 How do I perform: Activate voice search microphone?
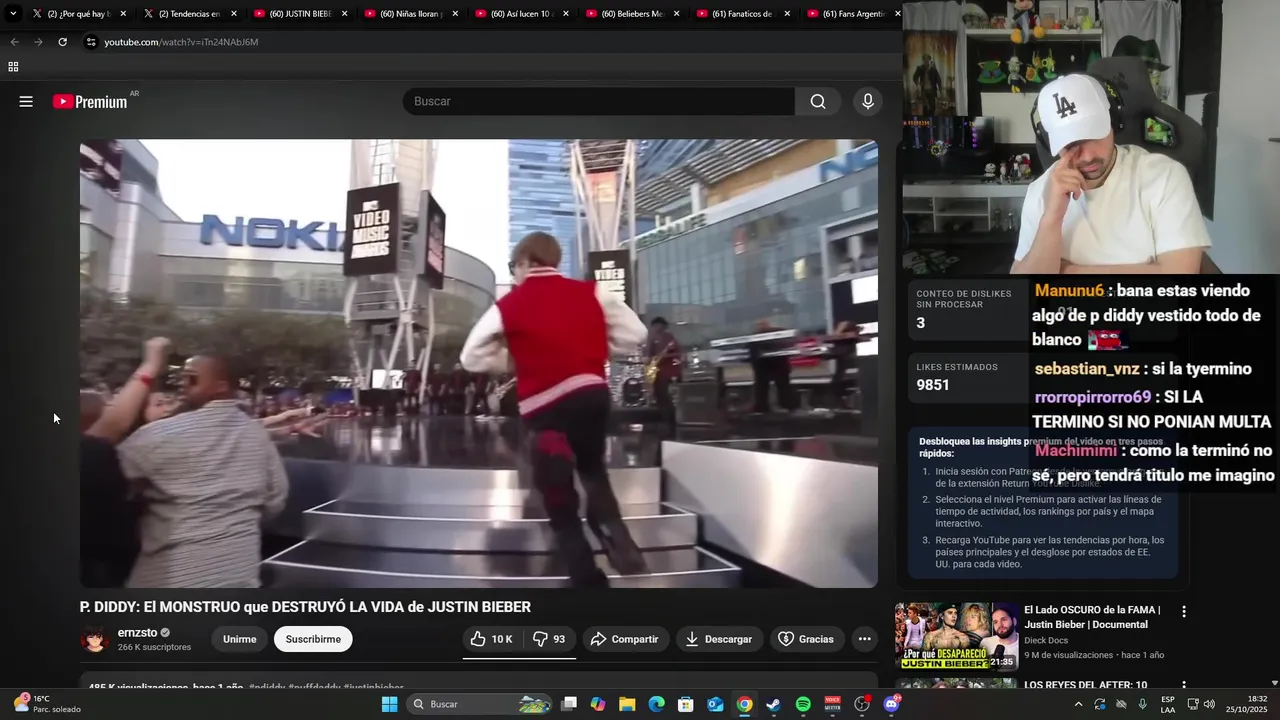coord(868,101)
